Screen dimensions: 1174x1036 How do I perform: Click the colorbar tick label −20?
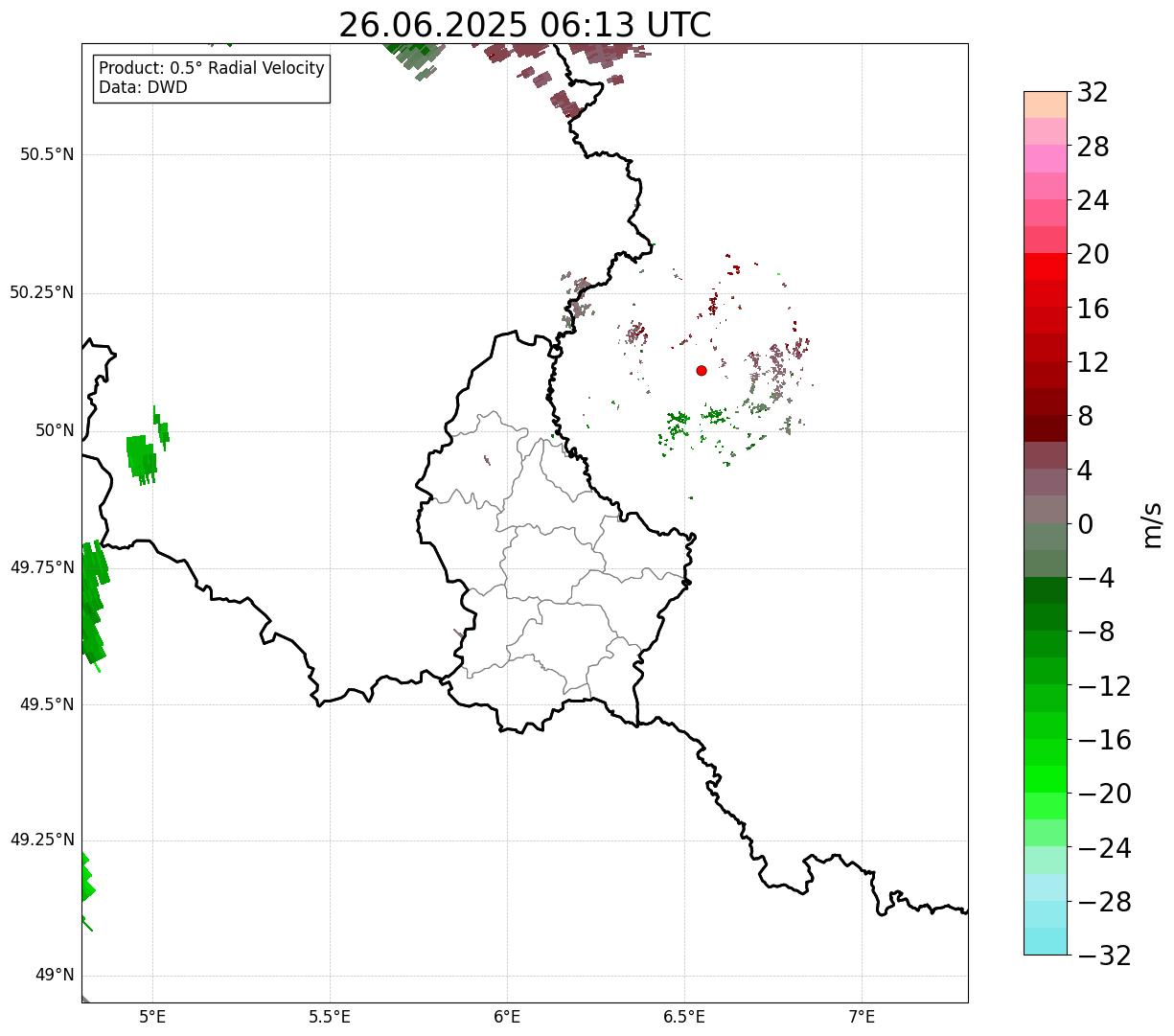(1104, 794)
